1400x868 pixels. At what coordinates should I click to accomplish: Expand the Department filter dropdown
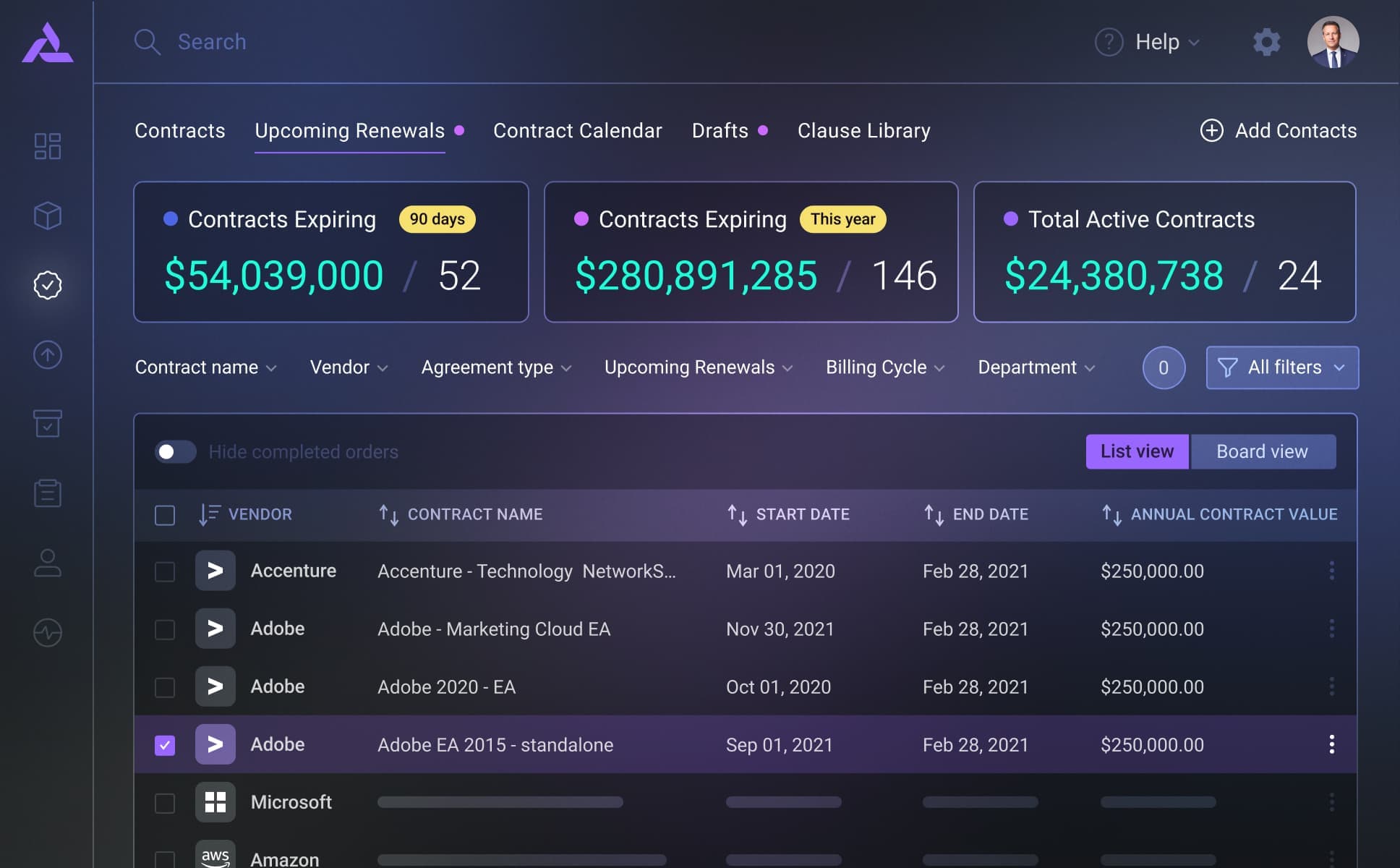tap(1036, 367)
